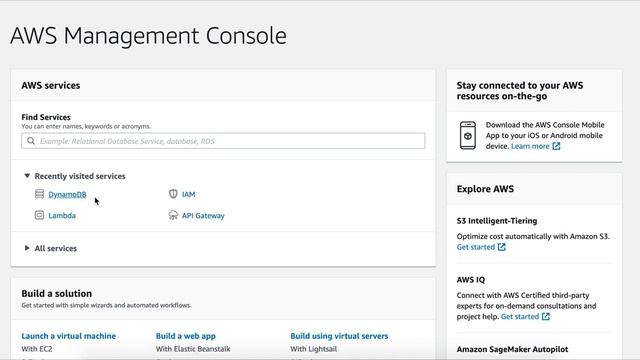Click the Amazon SageMaker Autopilot heading
The image size is (640, 360).
pyautogui.click(x=512, y=349)
